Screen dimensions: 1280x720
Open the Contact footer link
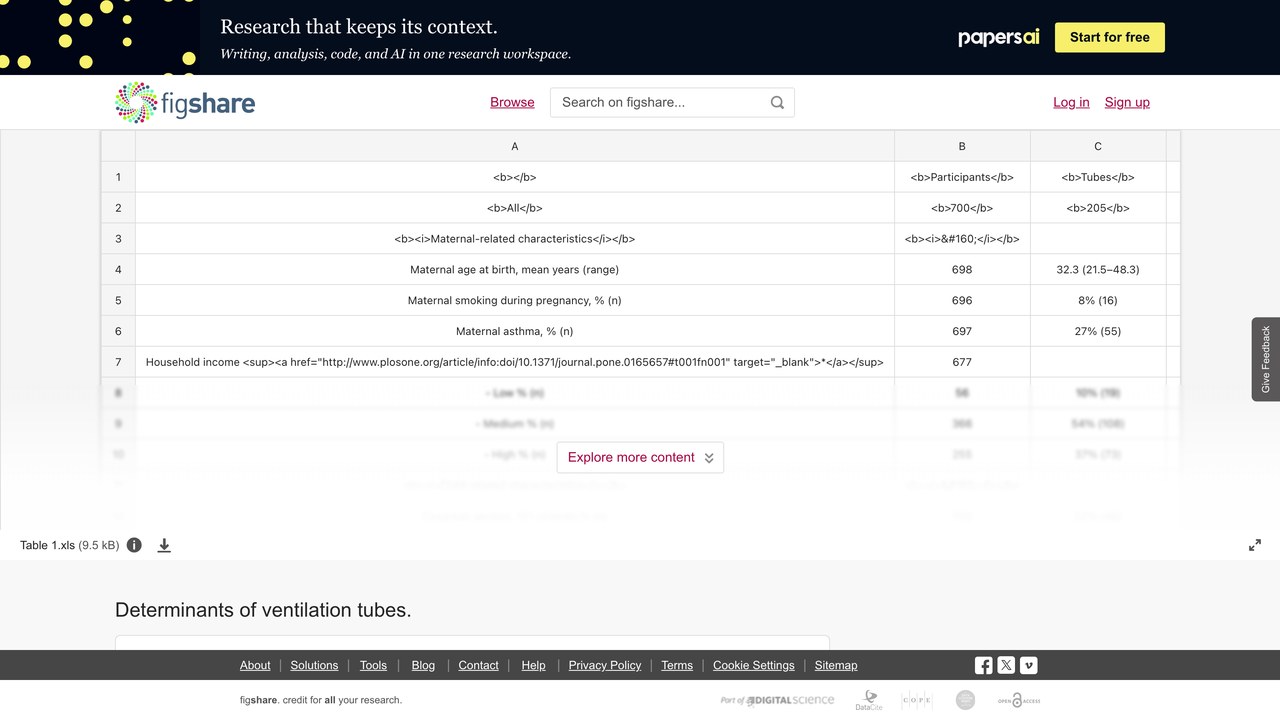[x=478, y=665]
